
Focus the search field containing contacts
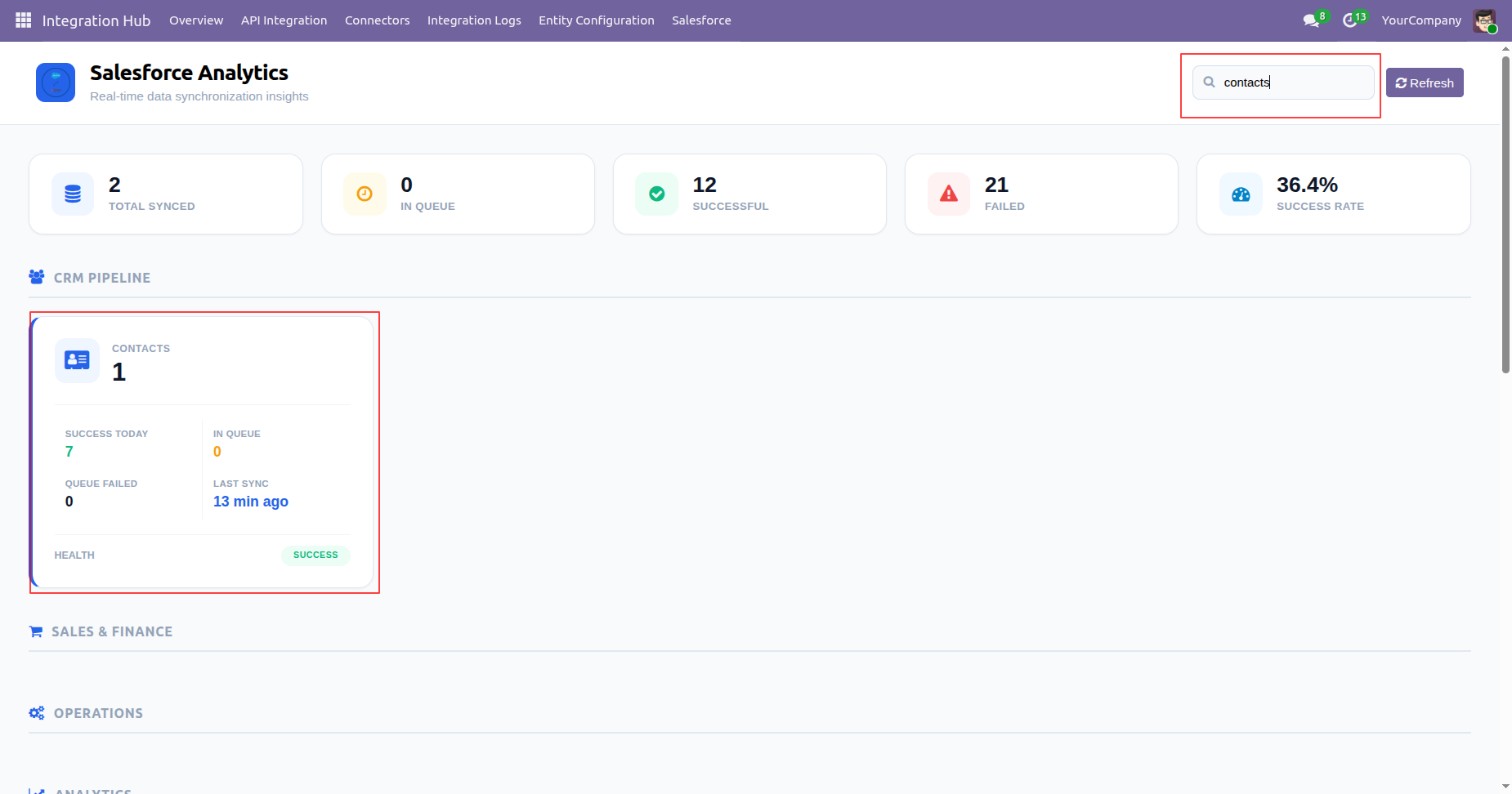point(1283,83)
